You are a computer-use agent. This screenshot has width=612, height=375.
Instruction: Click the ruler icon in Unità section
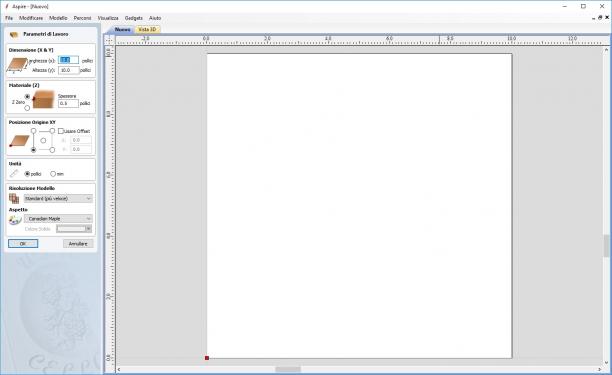pos(14,173)
